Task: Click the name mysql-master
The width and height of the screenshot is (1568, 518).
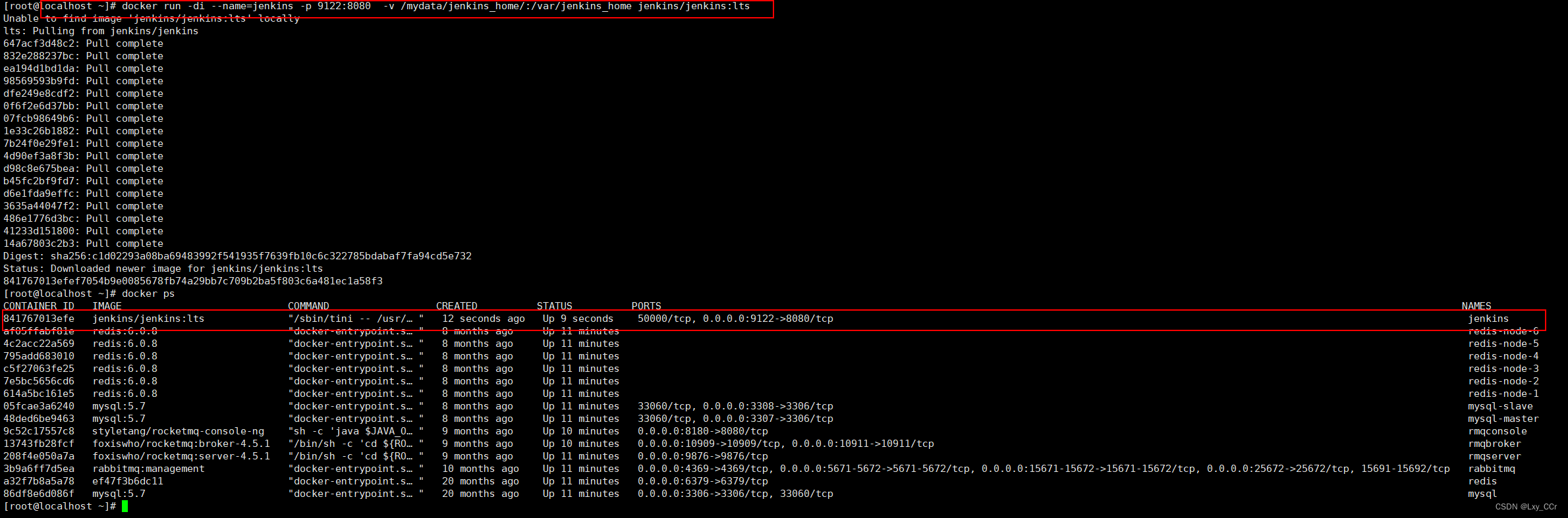Action: pyautogui.click(x=1503, y=419)
